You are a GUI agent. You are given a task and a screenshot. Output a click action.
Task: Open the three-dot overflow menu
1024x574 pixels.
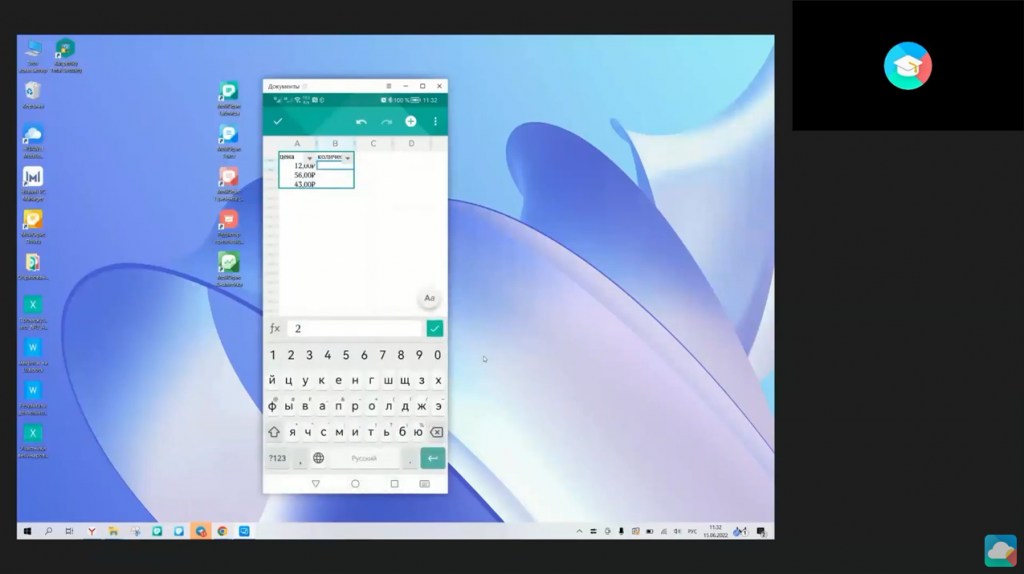(436, 121)
